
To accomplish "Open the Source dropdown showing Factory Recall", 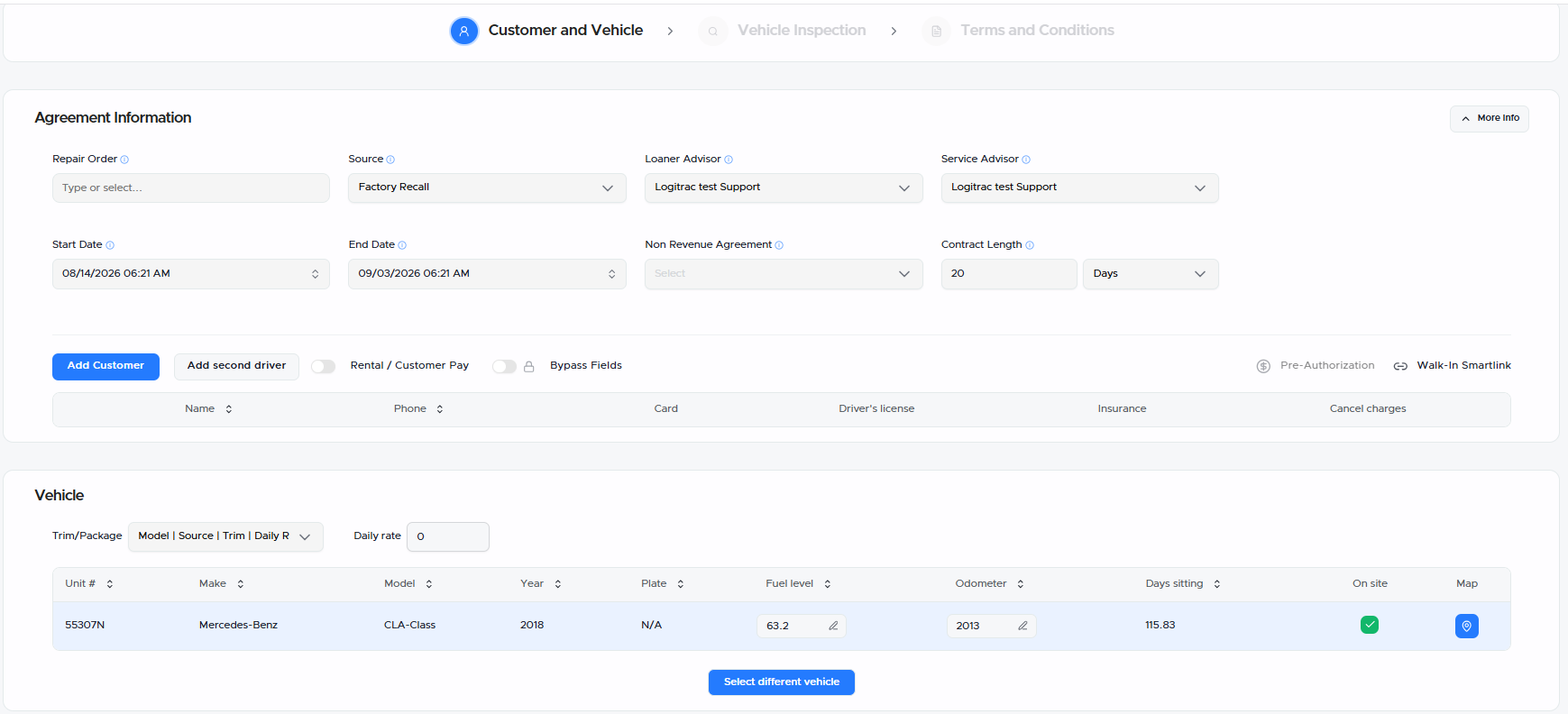I will click(487, 188).
